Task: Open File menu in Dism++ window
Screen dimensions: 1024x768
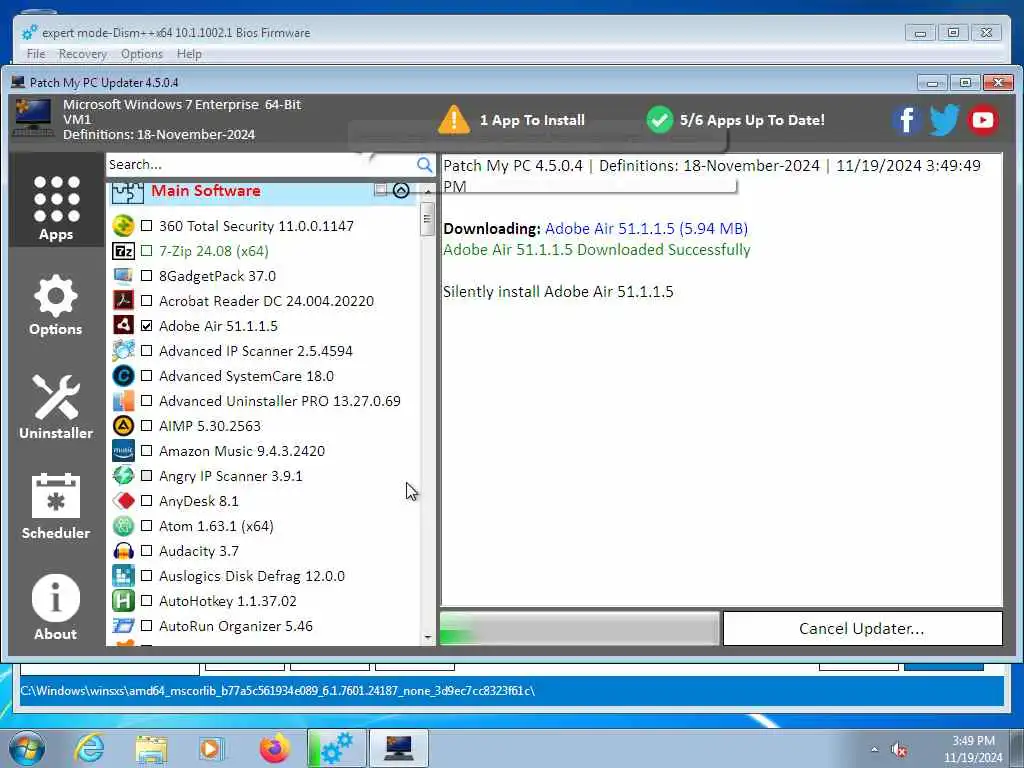Action: click(36, 54)
